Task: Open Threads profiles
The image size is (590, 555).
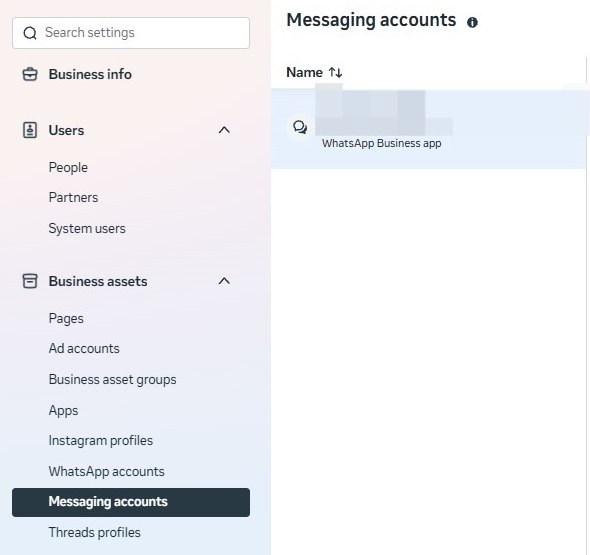Action: tap(94, 532)
